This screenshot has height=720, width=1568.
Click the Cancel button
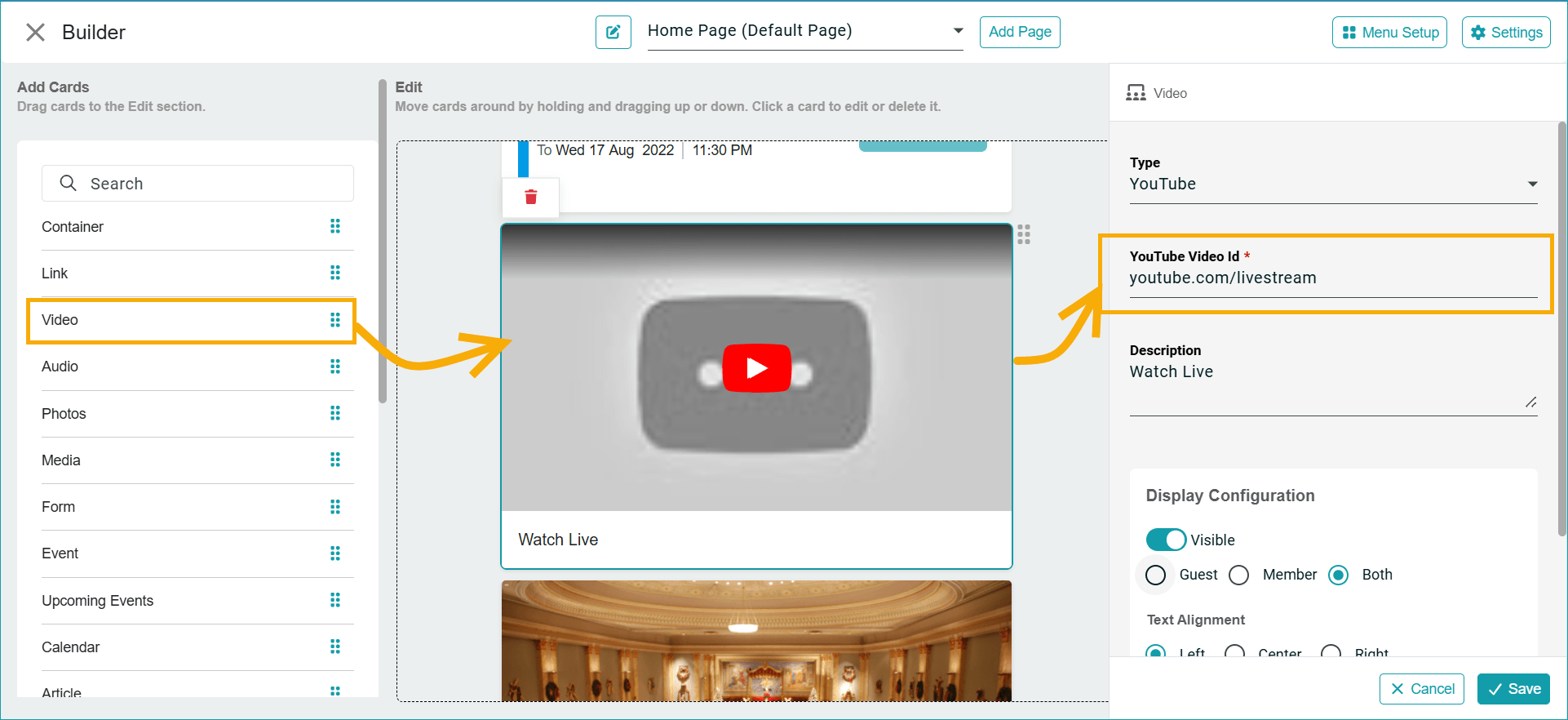[x=1422, y=689]
